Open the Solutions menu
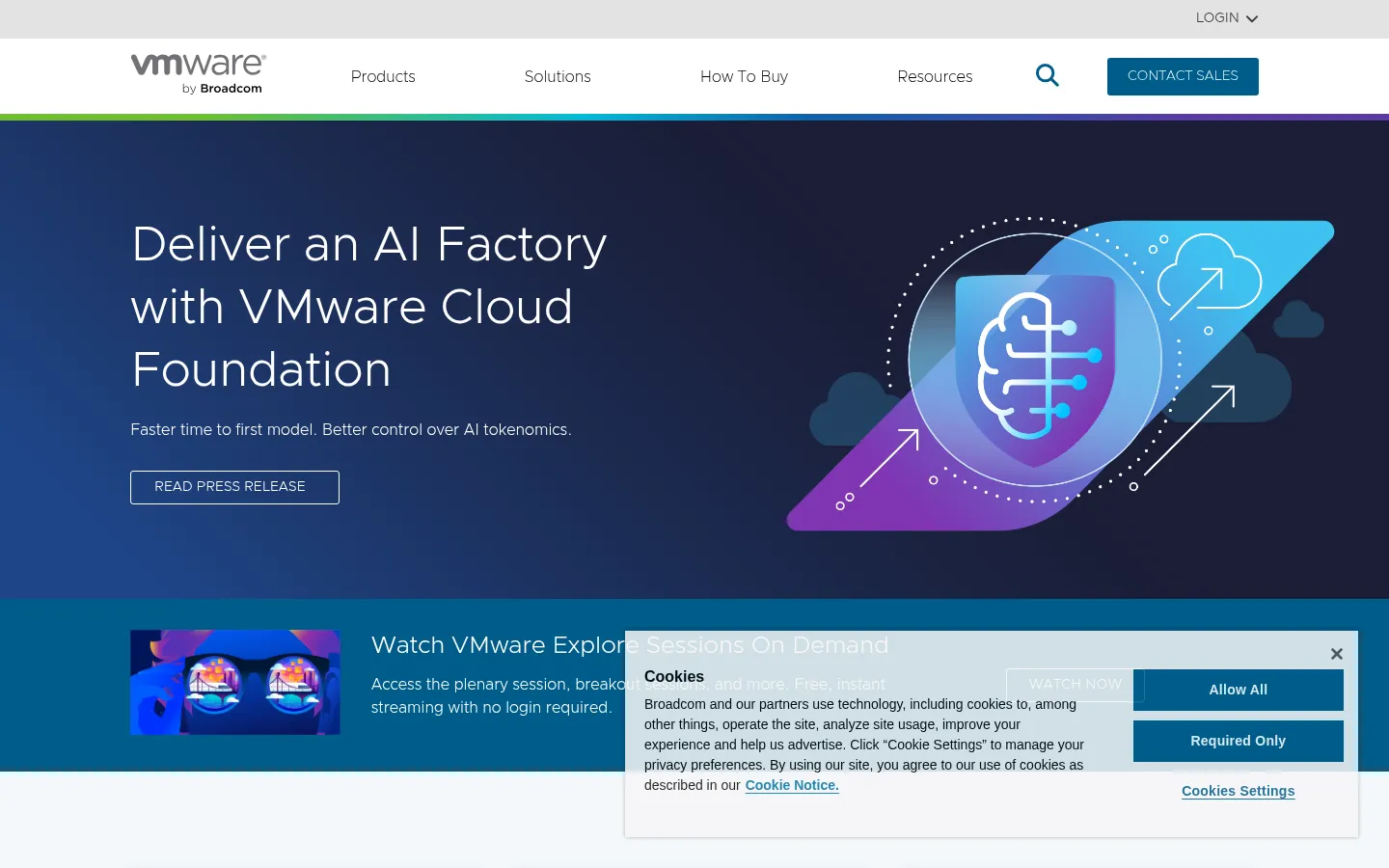This screenshot has height=868, width=1389. 558,76
